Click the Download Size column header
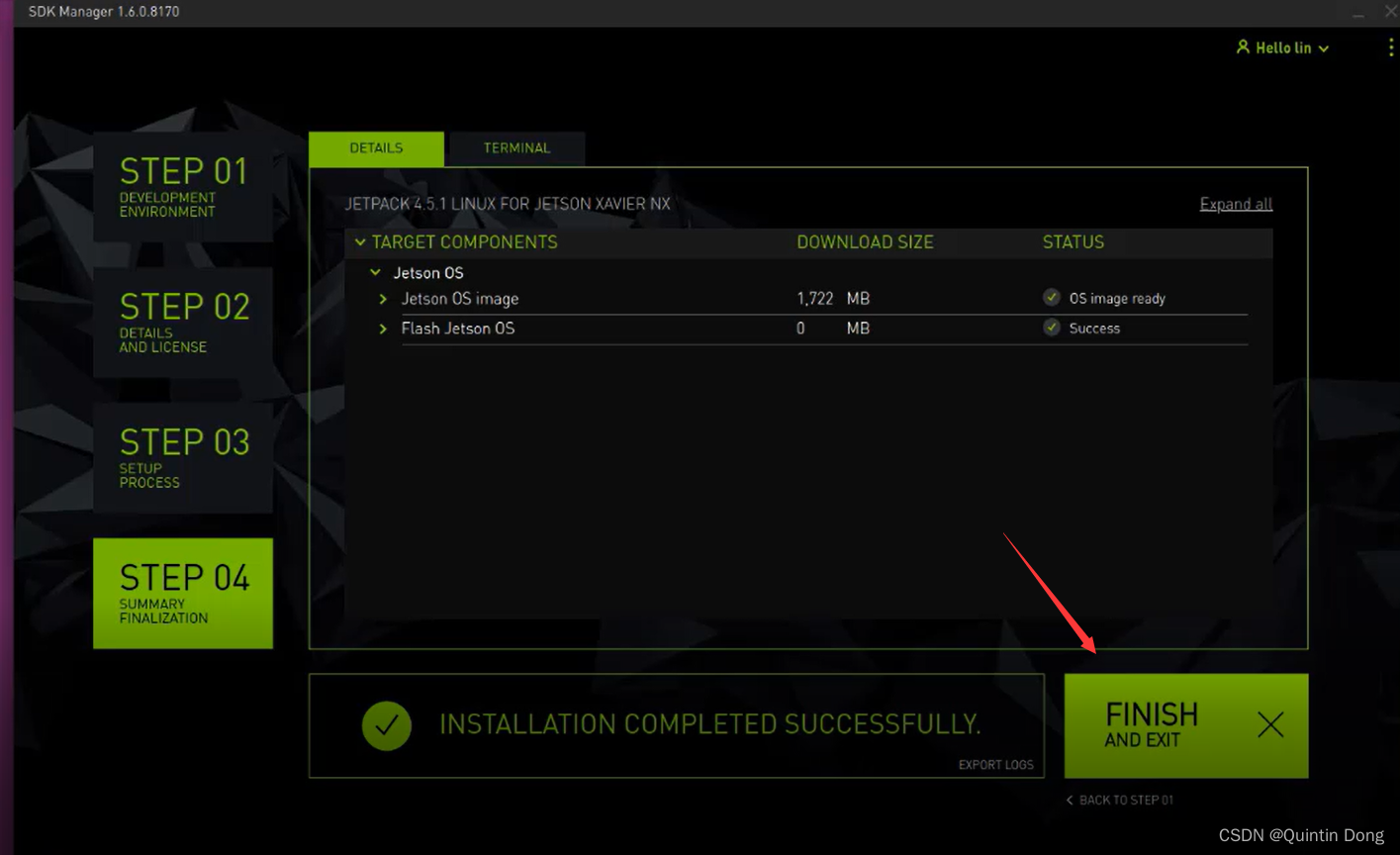This screenshot has height=855, width=1400. click(865, 241)
